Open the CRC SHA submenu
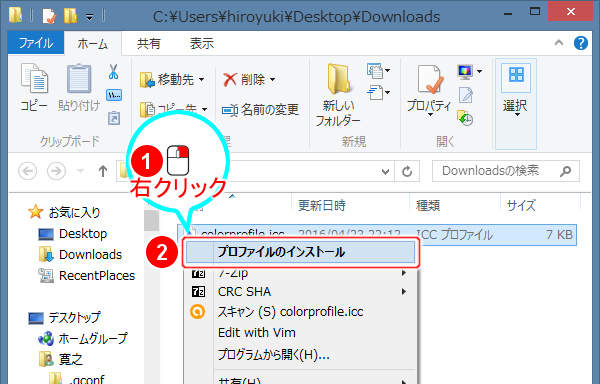This screenshot has width=600, height=384. click(300, 292)
